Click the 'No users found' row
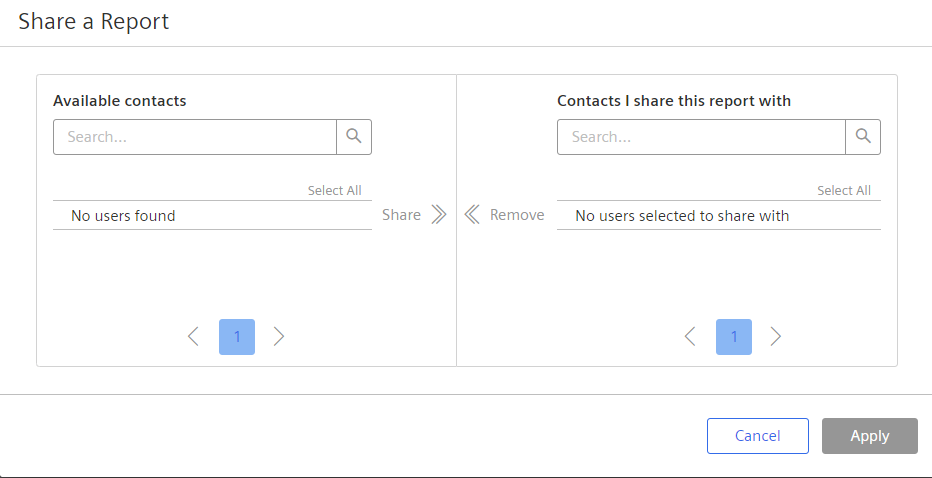Viewport: 932px width, 478px height. point(212,215)
